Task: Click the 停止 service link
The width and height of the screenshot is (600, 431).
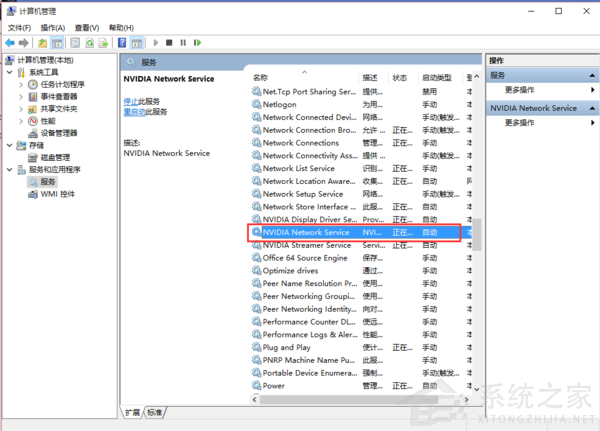Action: tap(131, 102)
